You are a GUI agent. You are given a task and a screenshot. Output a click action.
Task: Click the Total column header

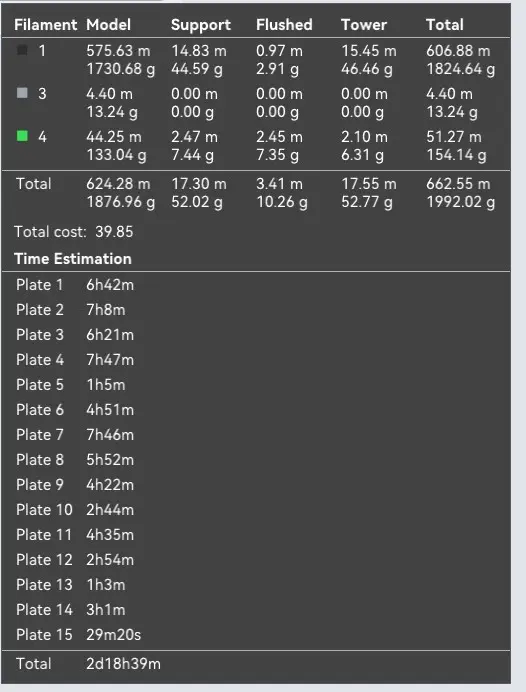pos(445,25)
